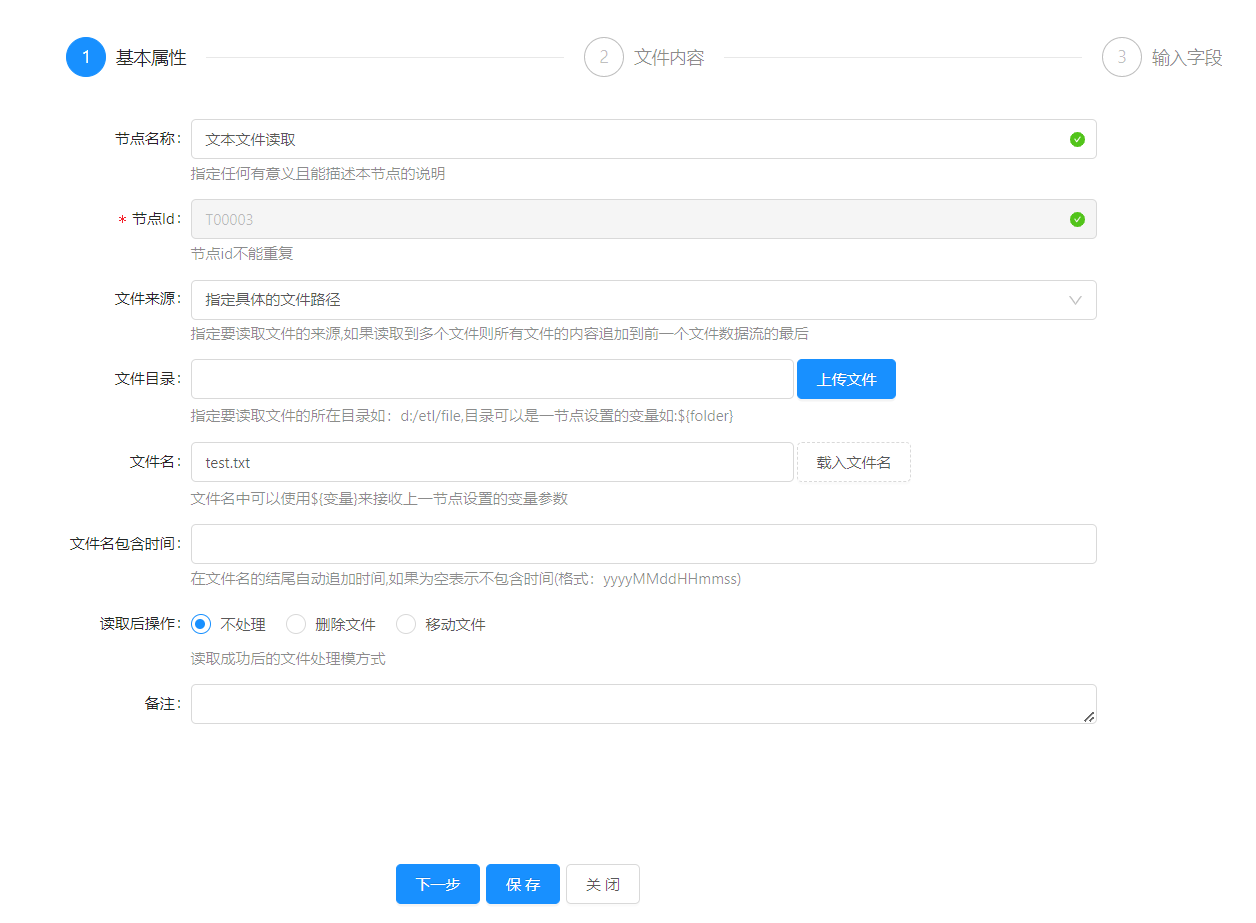
Task: Select the 移动文件 radio option
Action: (406, 624)
